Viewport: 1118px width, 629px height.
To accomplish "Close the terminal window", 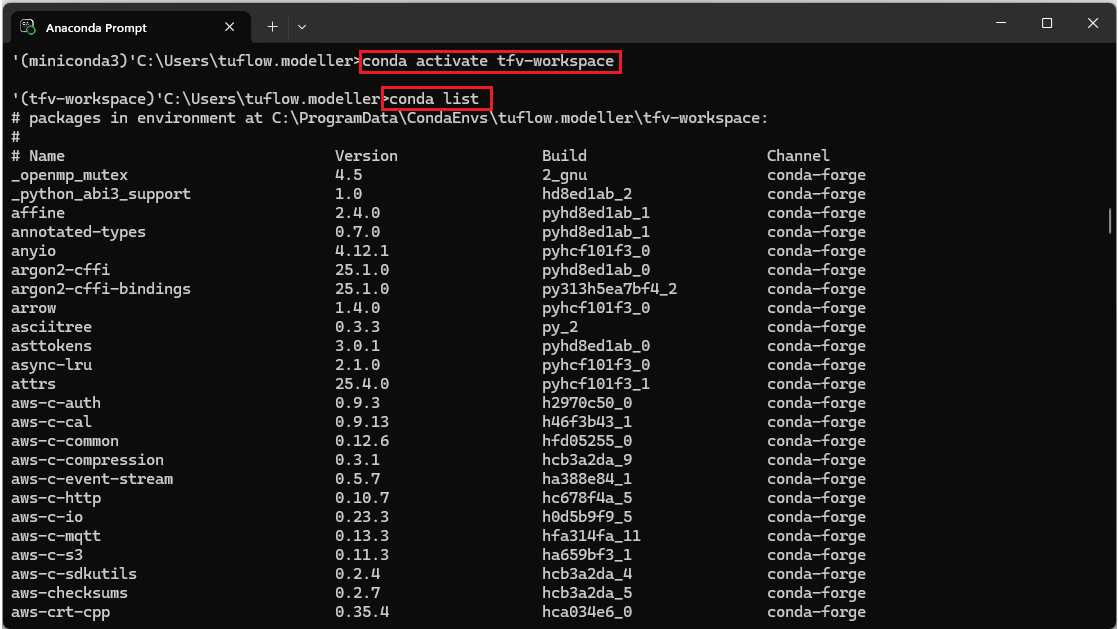I will pos(1092,23).
